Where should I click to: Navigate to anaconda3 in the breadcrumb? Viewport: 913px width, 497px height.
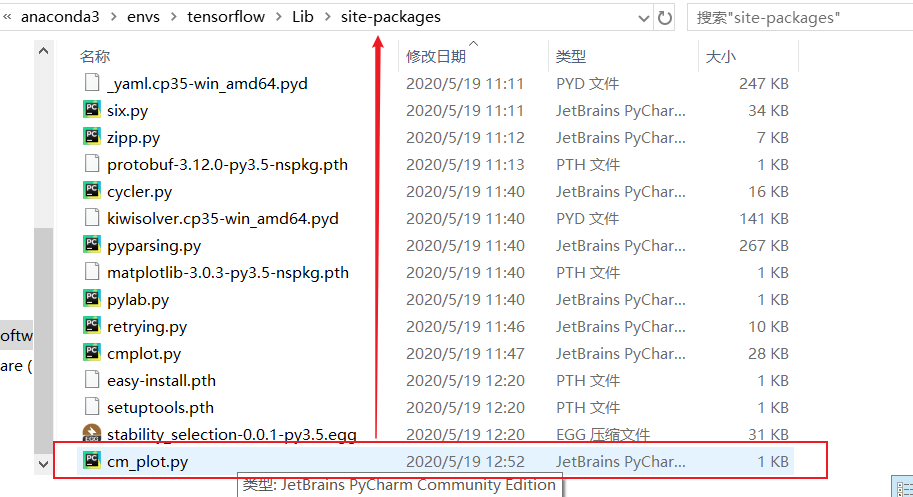(x=60, y=17)
